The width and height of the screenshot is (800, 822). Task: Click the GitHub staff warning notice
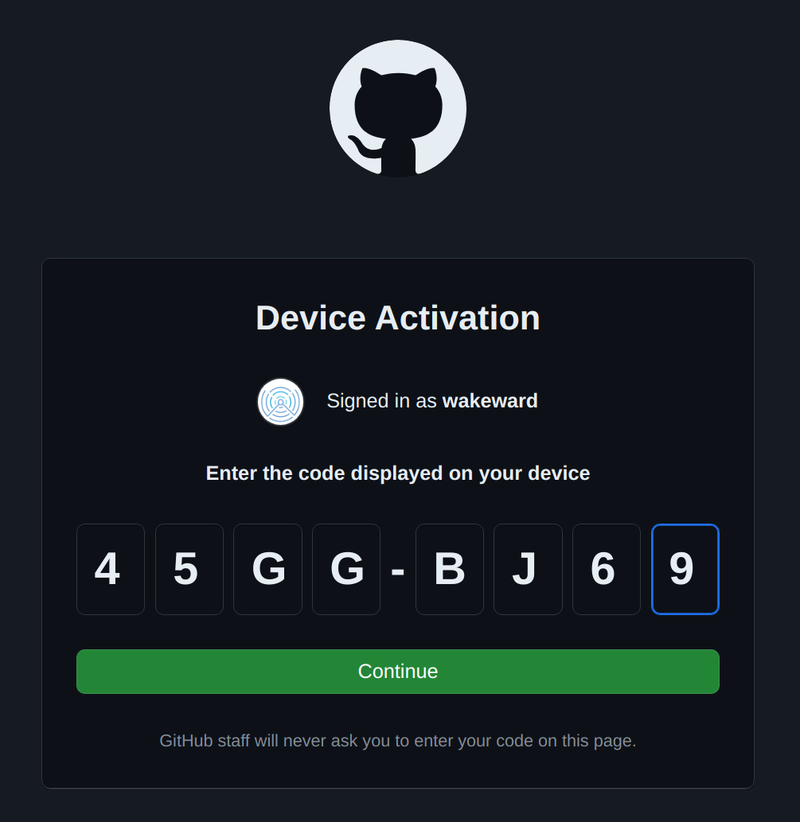pos(398,741)
